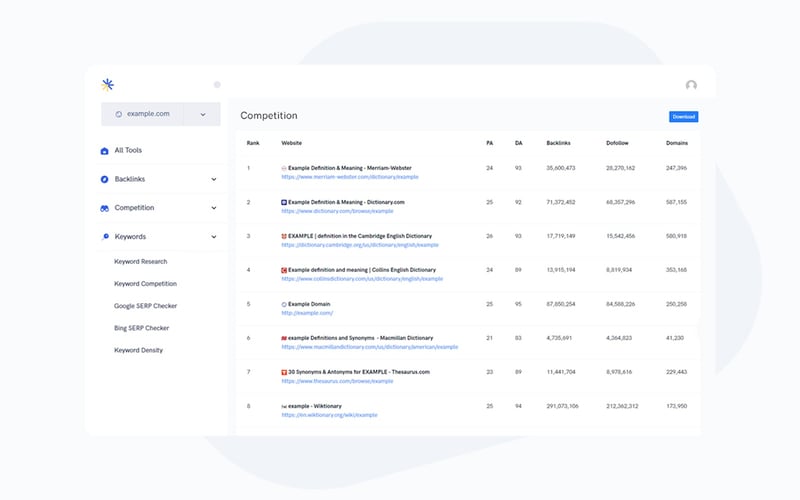Click title 'Example Definition & Meaning - Dictionary.com'

coord(346,202)
